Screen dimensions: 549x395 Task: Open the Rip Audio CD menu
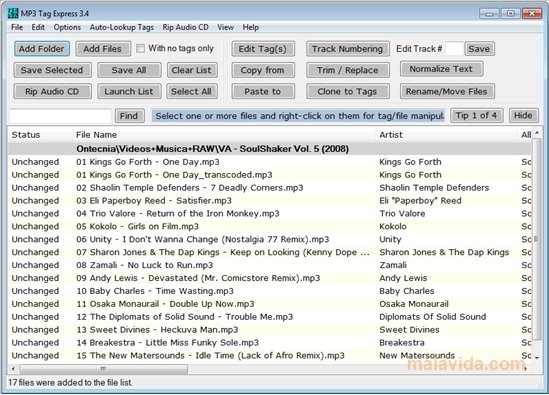tap(185, 27)
